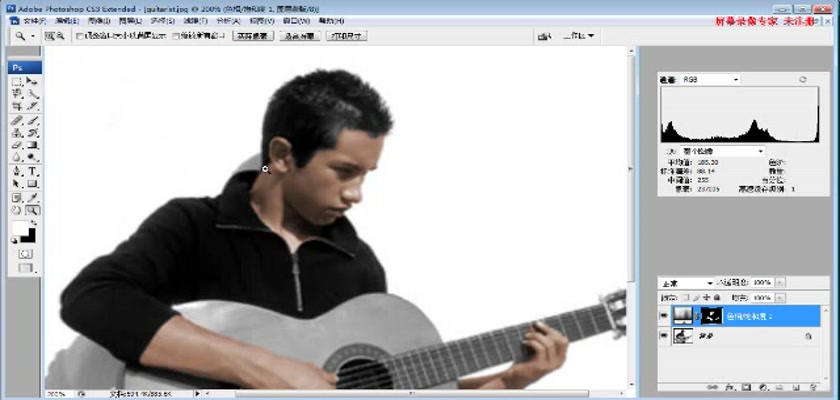Viewport: 840px width, 400px height.
Task: Click the screen mode icon in the toolbox
Action: pos(25,268)
